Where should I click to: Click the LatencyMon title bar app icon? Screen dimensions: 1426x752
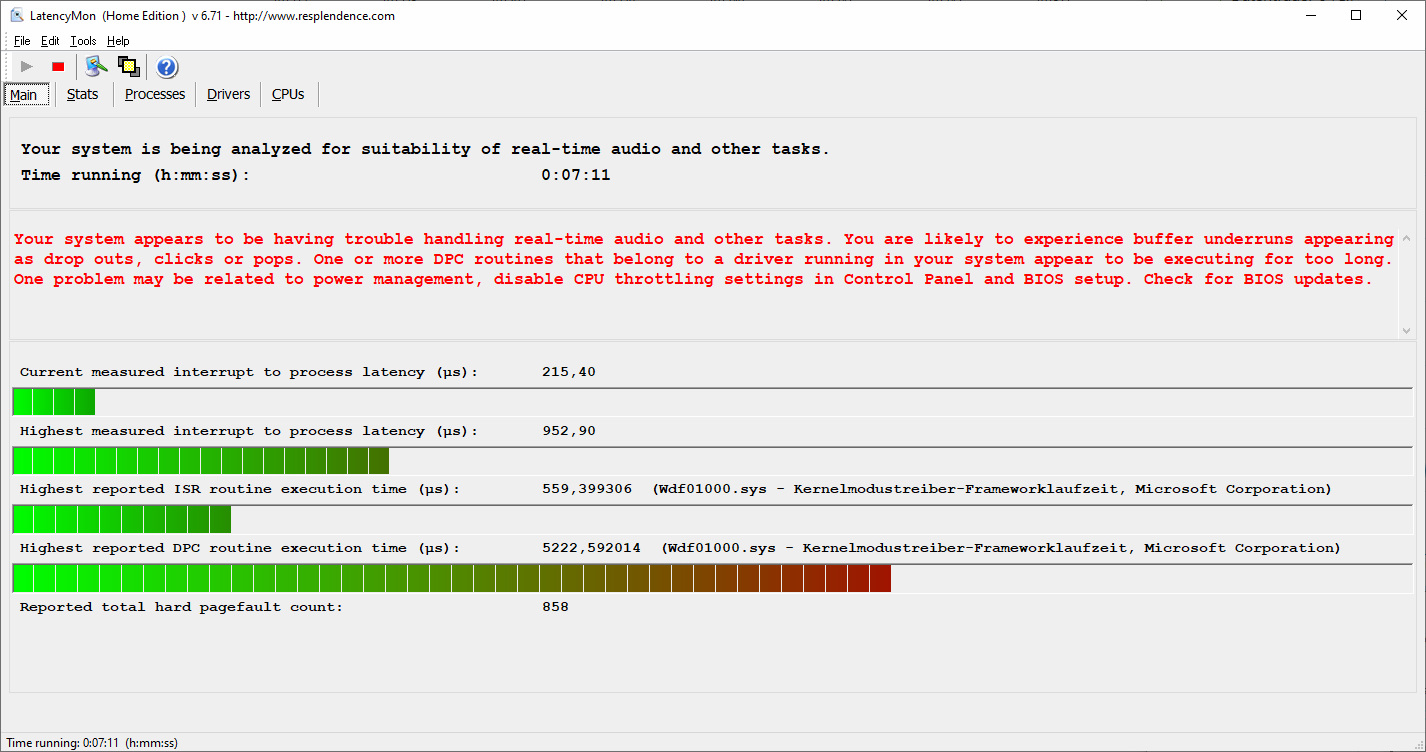pos(17,16)
